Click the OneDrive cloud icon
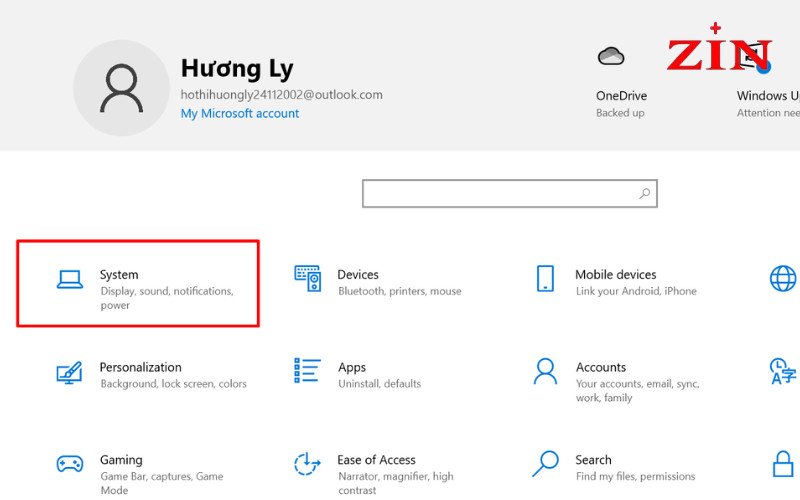The height and width of the screenshot is (500, 800). (x=611, y=56)
